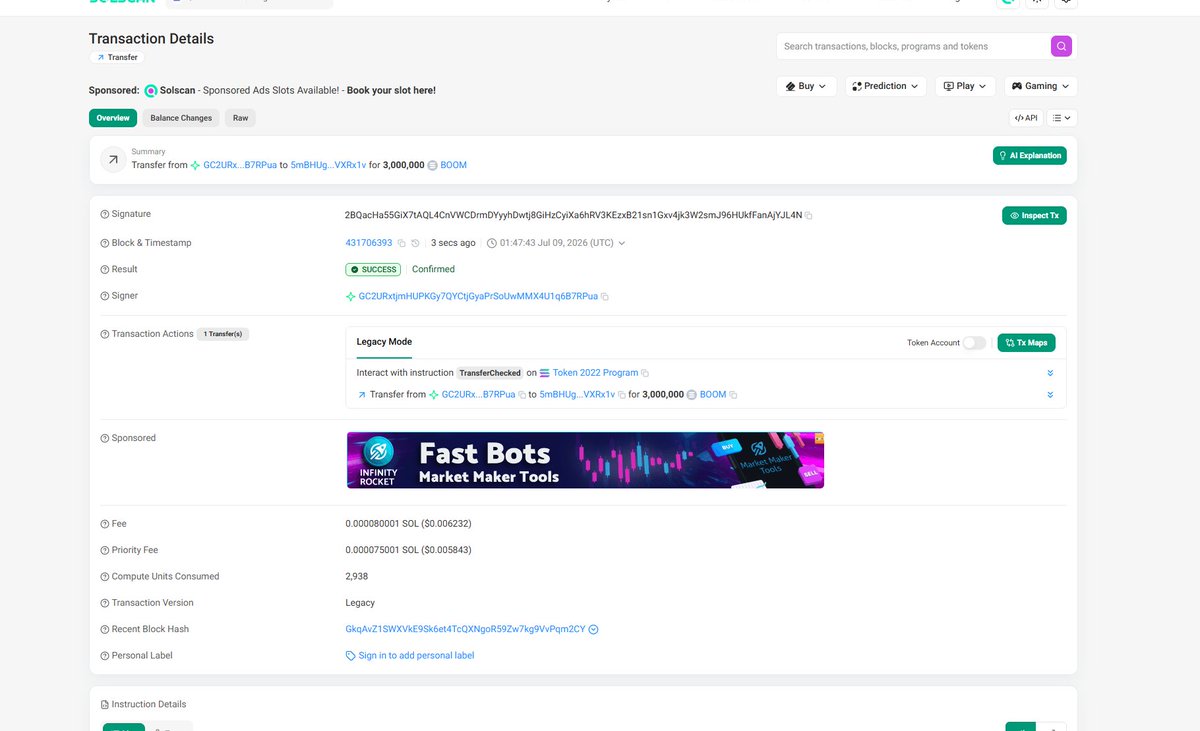
Task: Copy block number 431706393
Action: (x=401, y=243)
